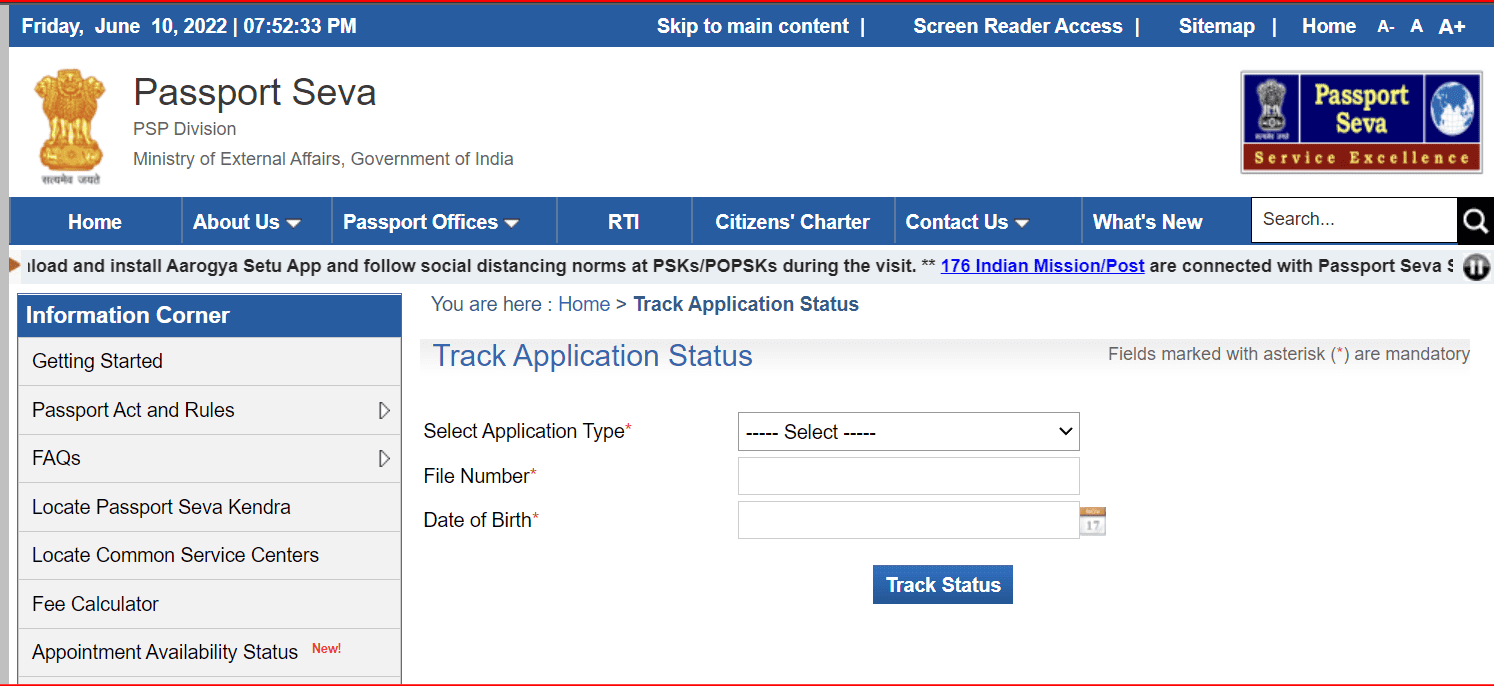Image resolution: width=1494 pixels, height=686 pixels.
Task: Open the Citizens' Charter menu
Action: tap(792, 221)
